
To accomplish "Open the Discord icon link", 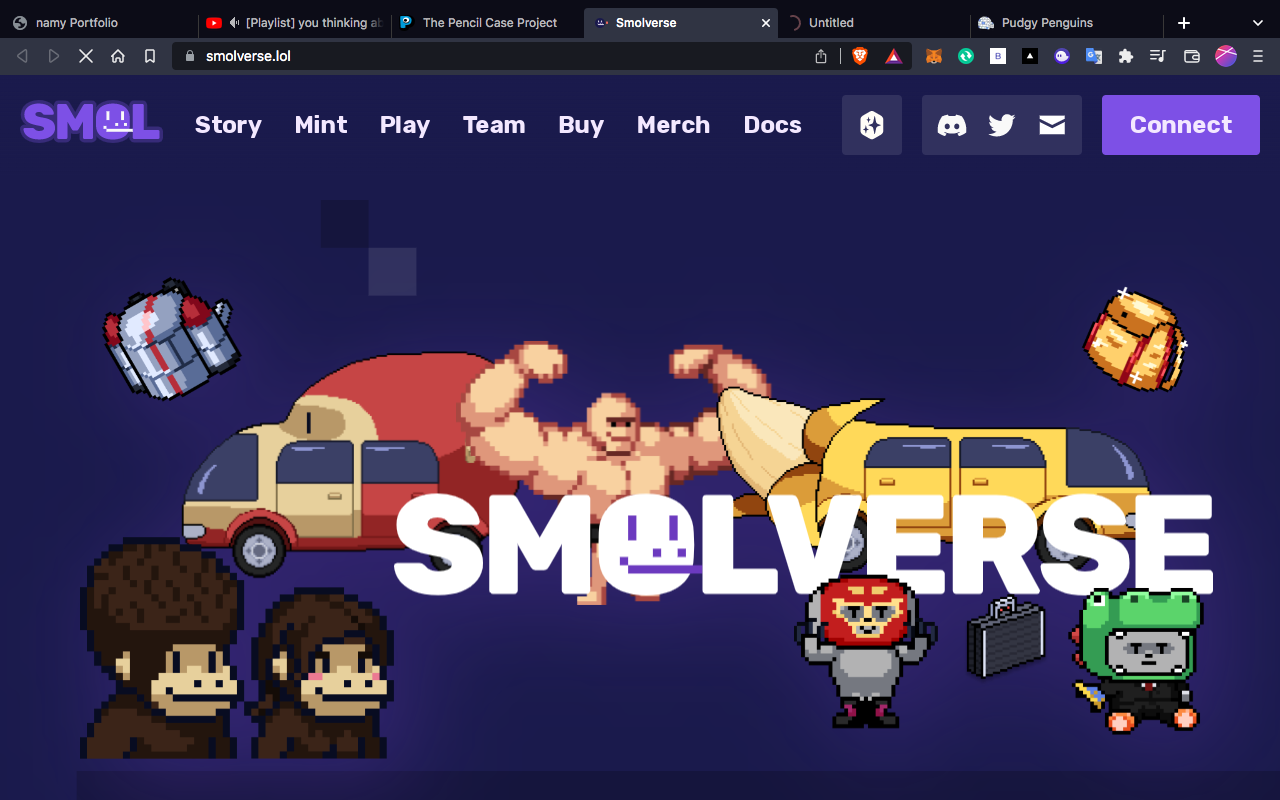I will click(x=952, y=125).
